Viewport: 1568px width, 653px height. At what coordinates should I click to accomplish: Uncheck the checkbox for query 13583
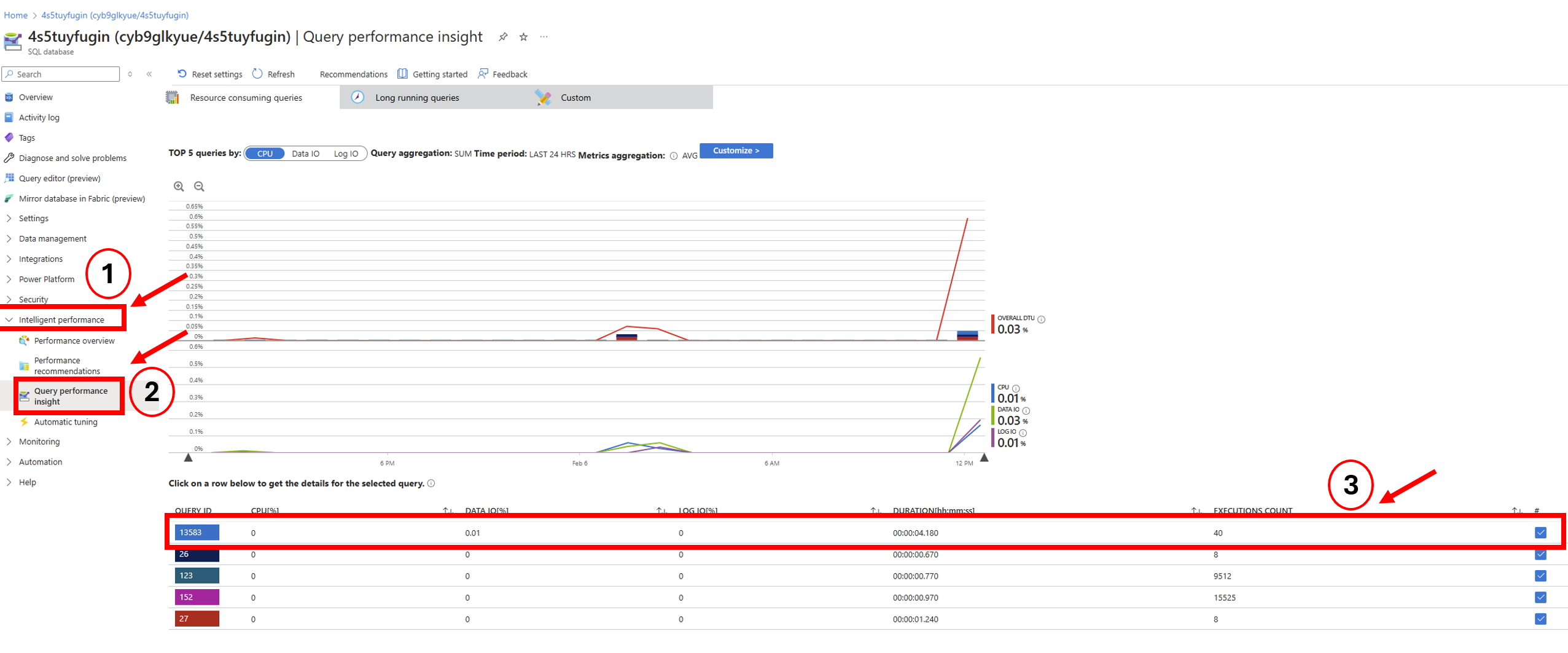1540,533
